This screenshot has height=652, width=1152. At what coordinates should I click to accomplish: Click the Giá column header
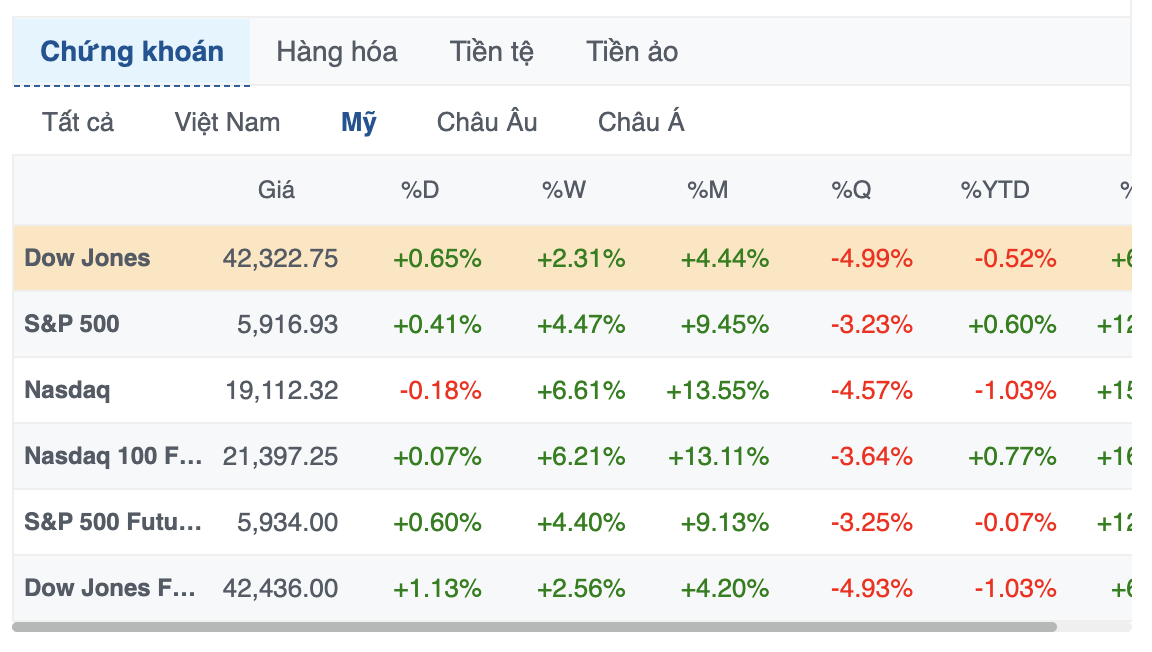276,190
